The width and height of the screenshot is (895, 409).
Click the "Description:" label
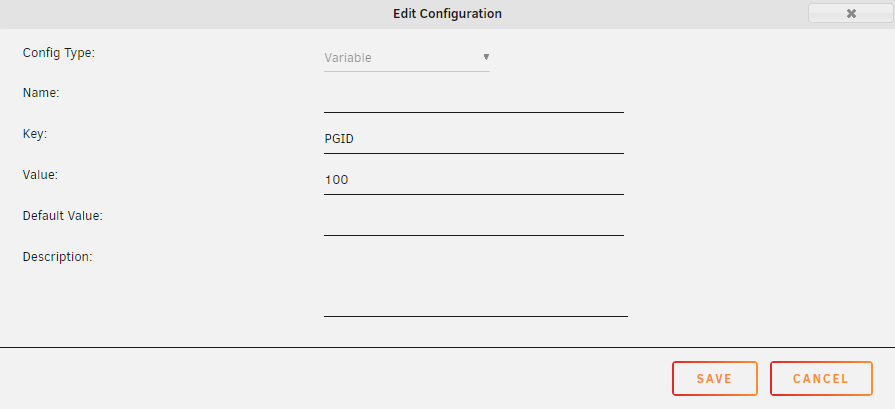click(x=57, y=256)
